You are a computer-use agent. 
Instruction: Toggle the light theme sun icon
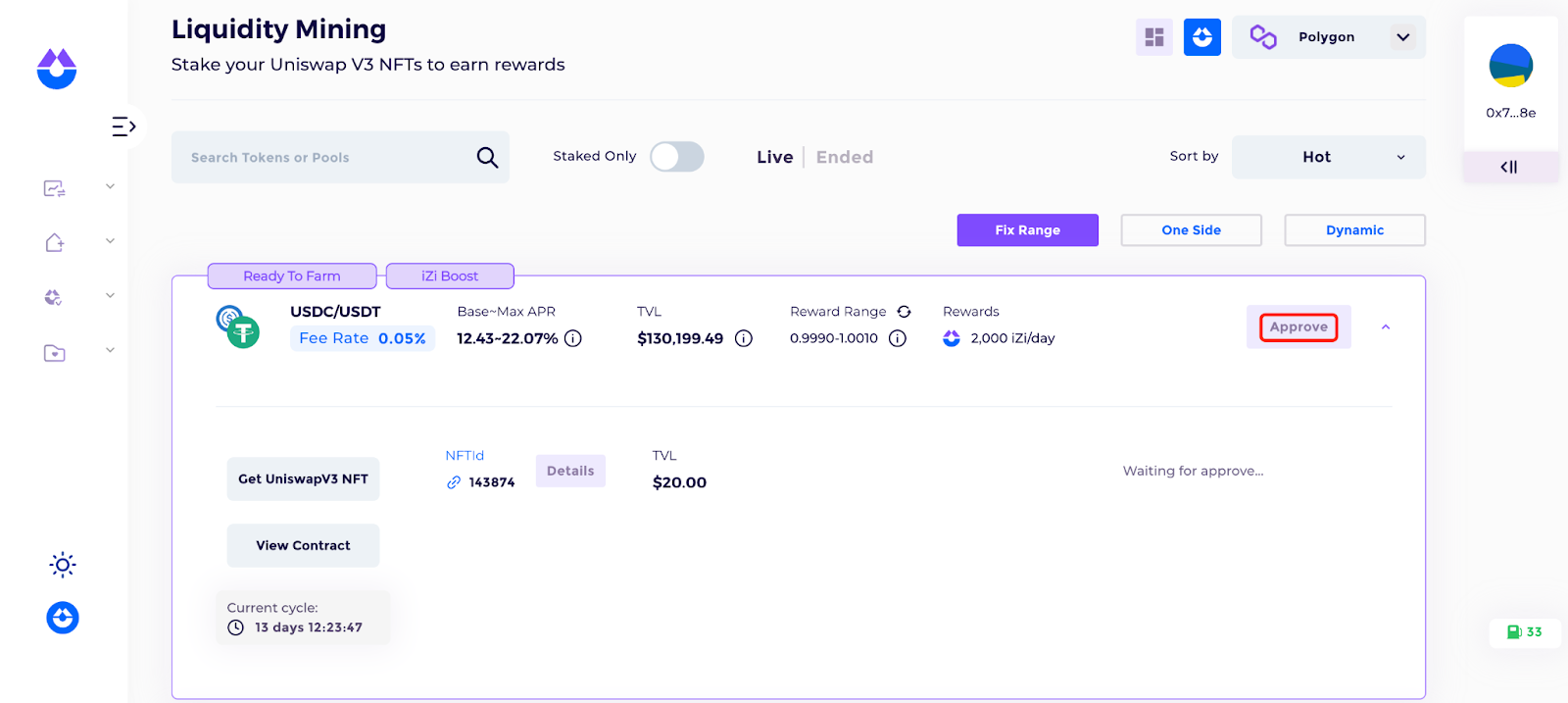63,565
